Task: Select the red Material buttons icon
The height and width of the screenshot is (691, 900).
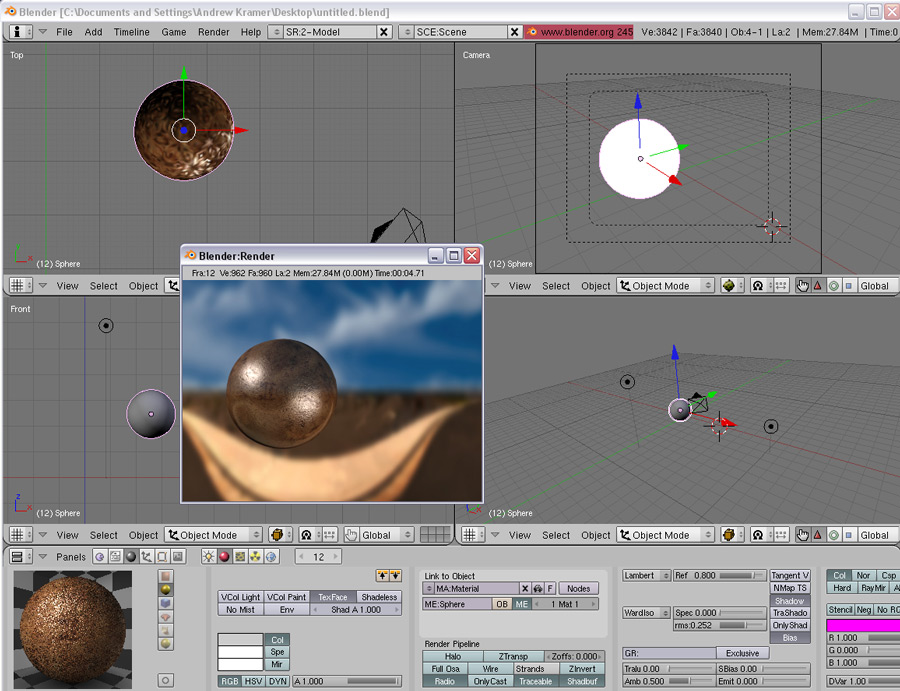Action: [x=224, y=556]
